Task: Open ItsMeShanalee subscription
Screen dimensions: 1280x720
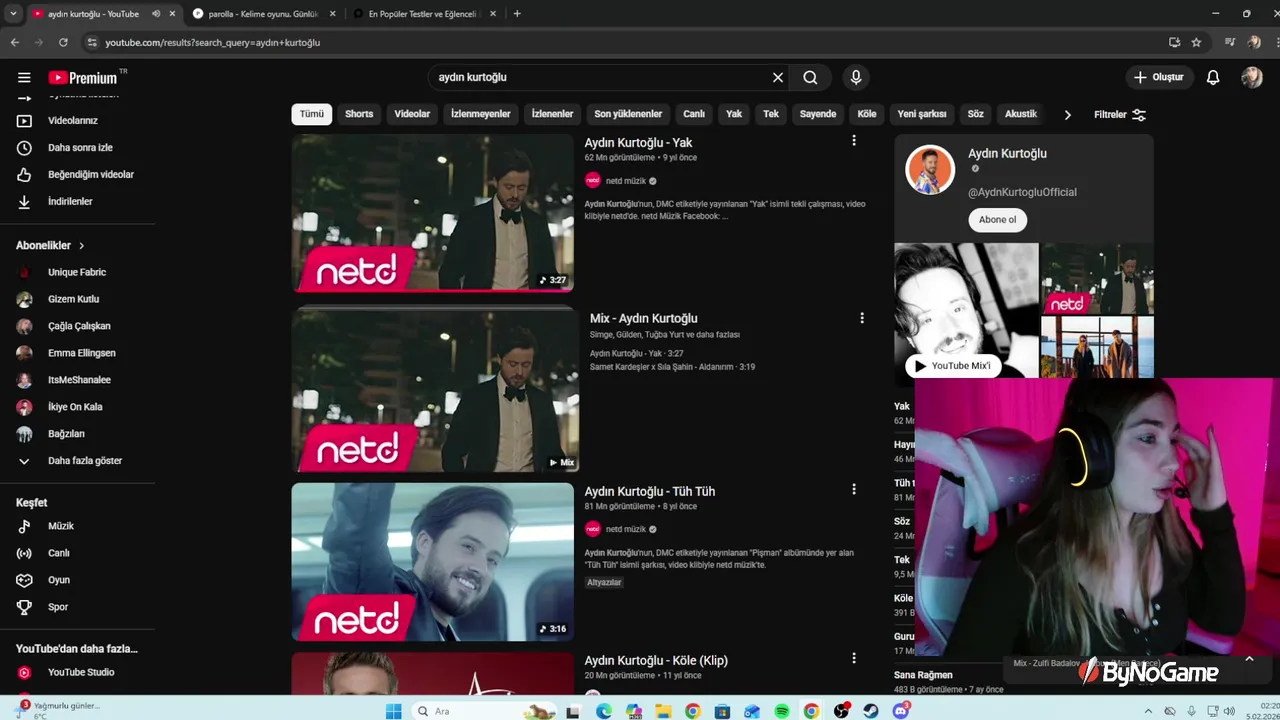Action: pos(77,380)
